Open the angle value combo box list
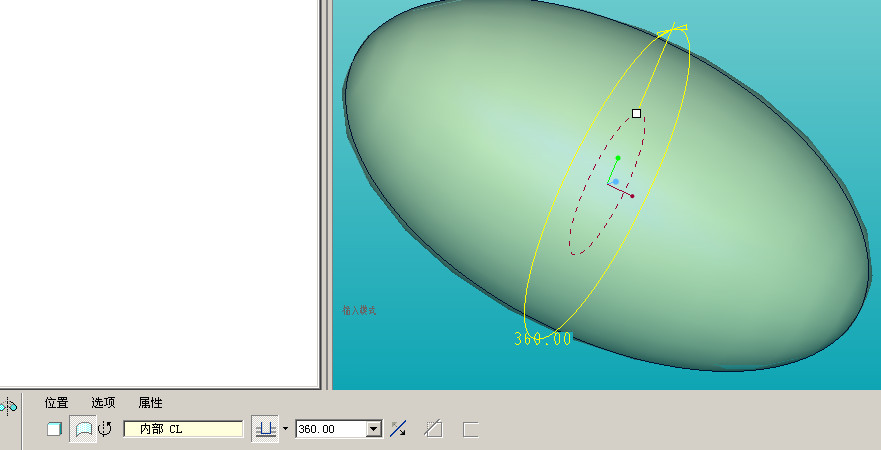 pyautogui.click(x=374, y=429)
